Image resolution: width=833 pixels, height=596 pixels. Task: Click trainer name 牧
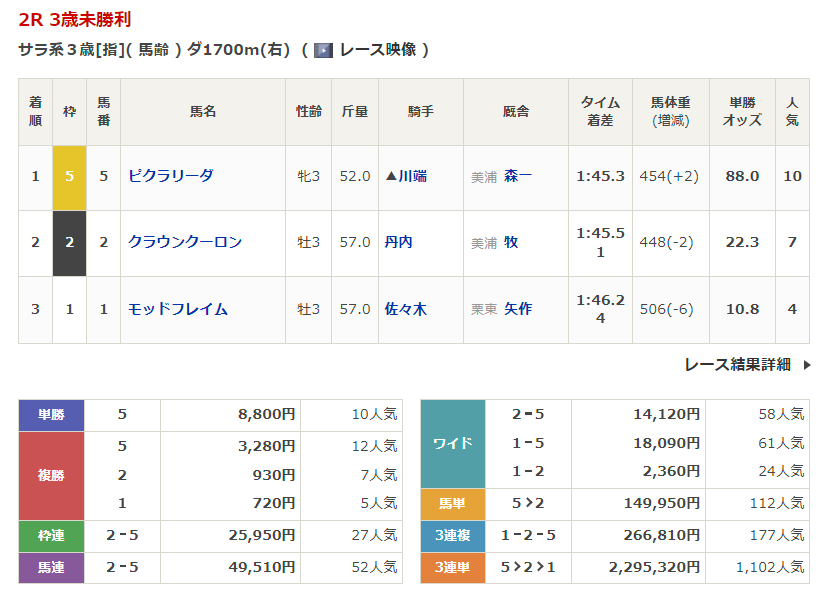point(511,242)
